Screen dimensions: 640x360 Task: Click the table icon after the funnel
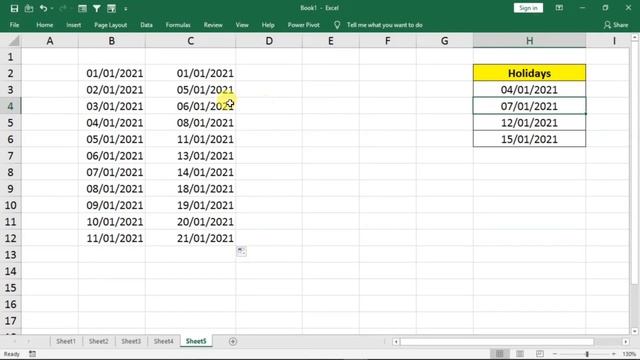[x=111, y=8]
